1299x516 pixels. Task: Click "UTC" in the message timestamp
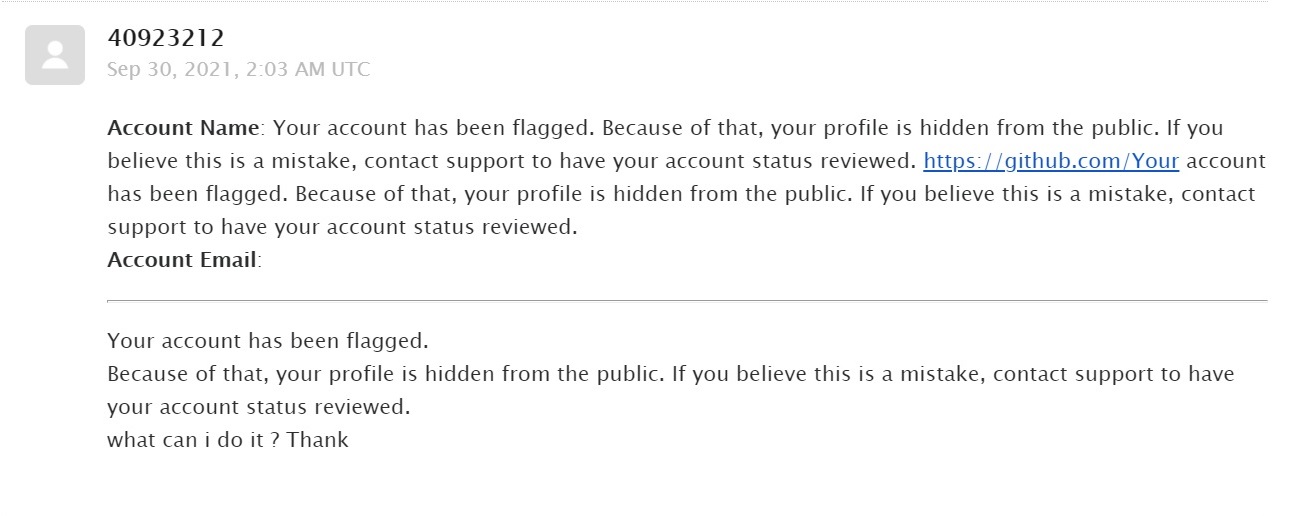click(x=351, y=70)
